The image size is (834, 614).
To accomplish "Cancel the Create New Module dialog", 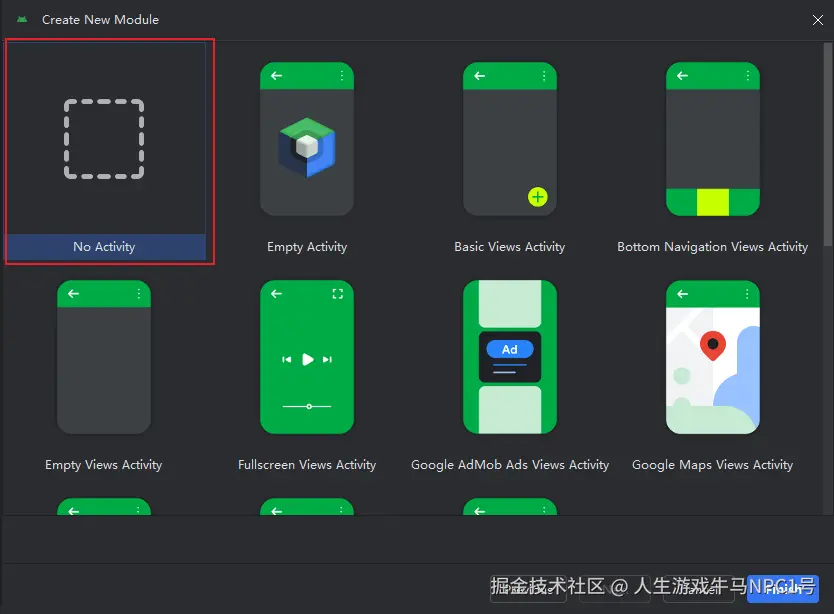I will point(699,589).
